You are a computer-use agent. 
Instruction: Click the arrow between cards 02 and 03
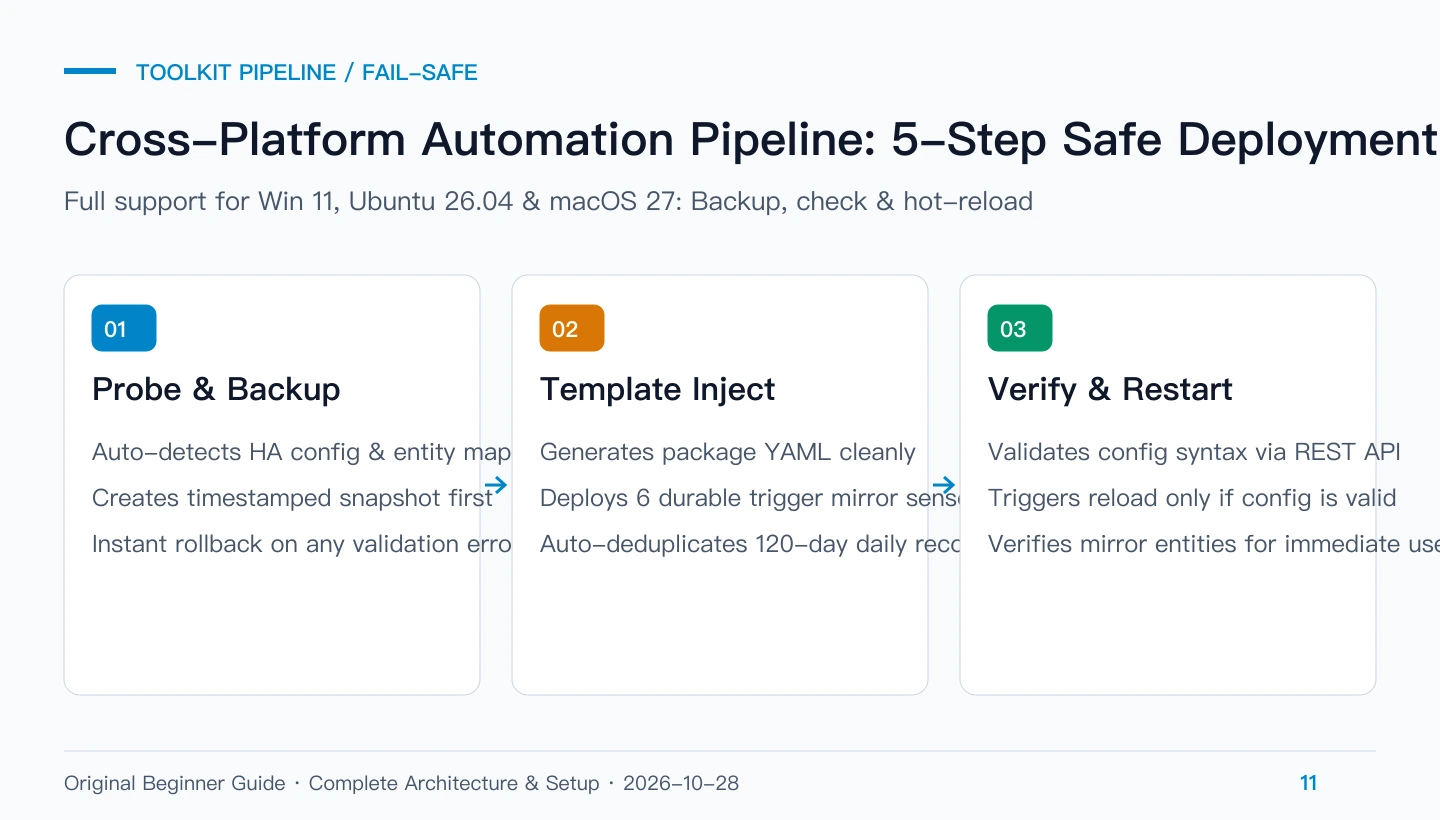tap(944, 486)
